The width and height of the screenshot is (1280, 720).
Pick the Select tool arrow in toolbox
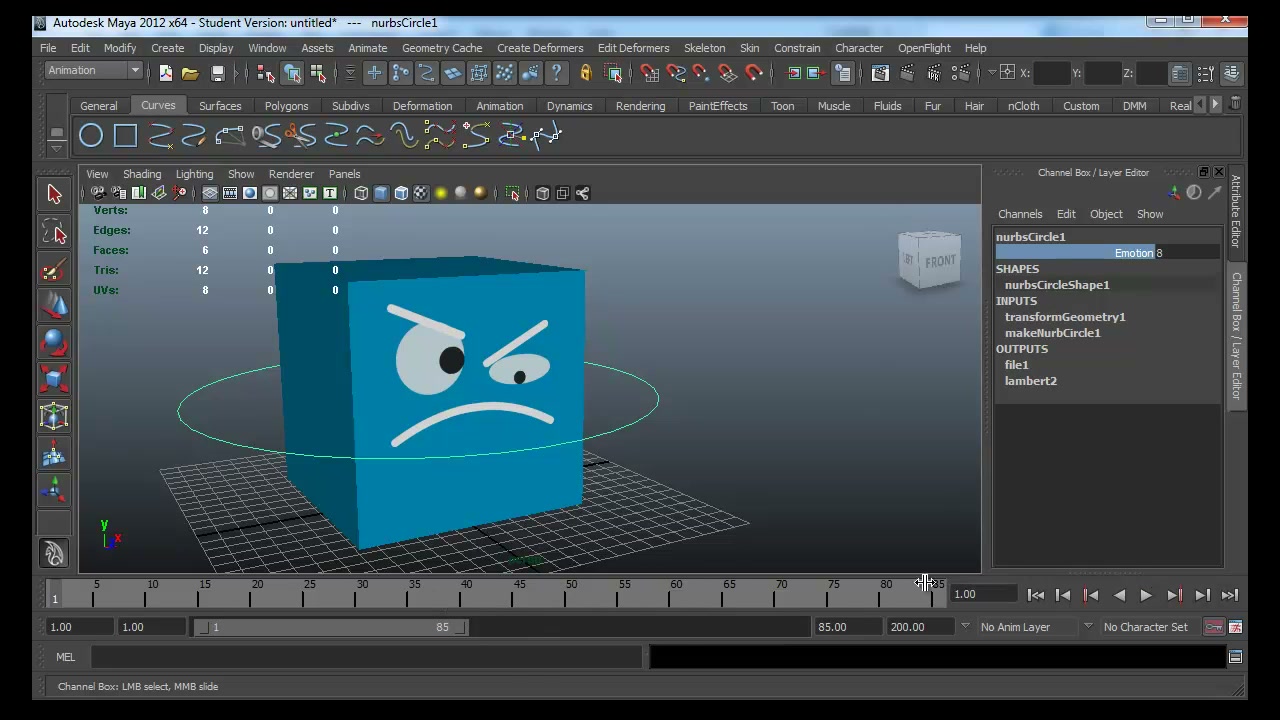pos(54,195)
